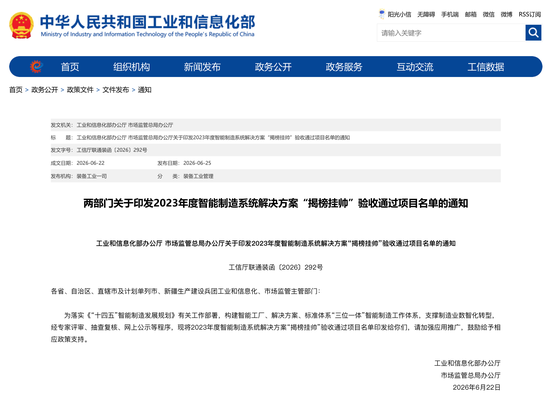Click the 发文字号 value 工信厅联通装函〔2026〕292号 in info table
This screenshot has width=550, height=398.
coord(112,150)
